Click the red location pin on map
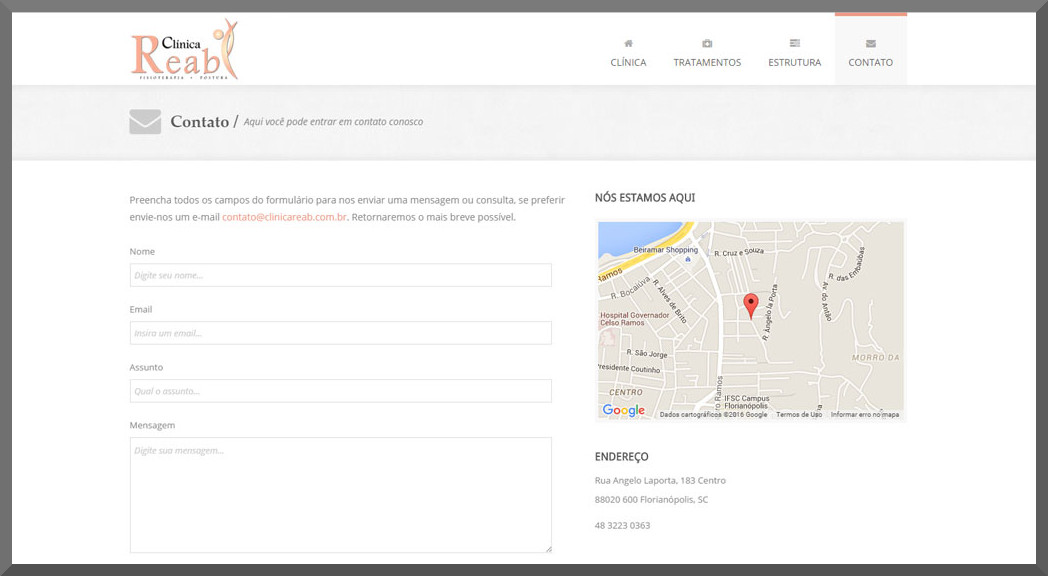 coord(751,305)
